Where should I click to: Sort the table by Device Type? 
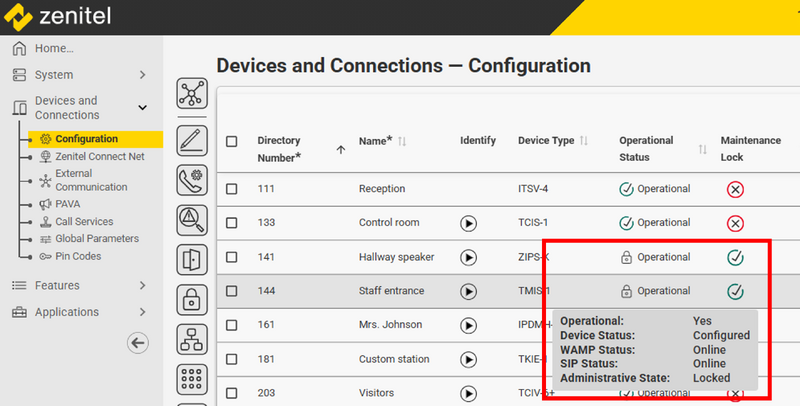tap(584, 141)
